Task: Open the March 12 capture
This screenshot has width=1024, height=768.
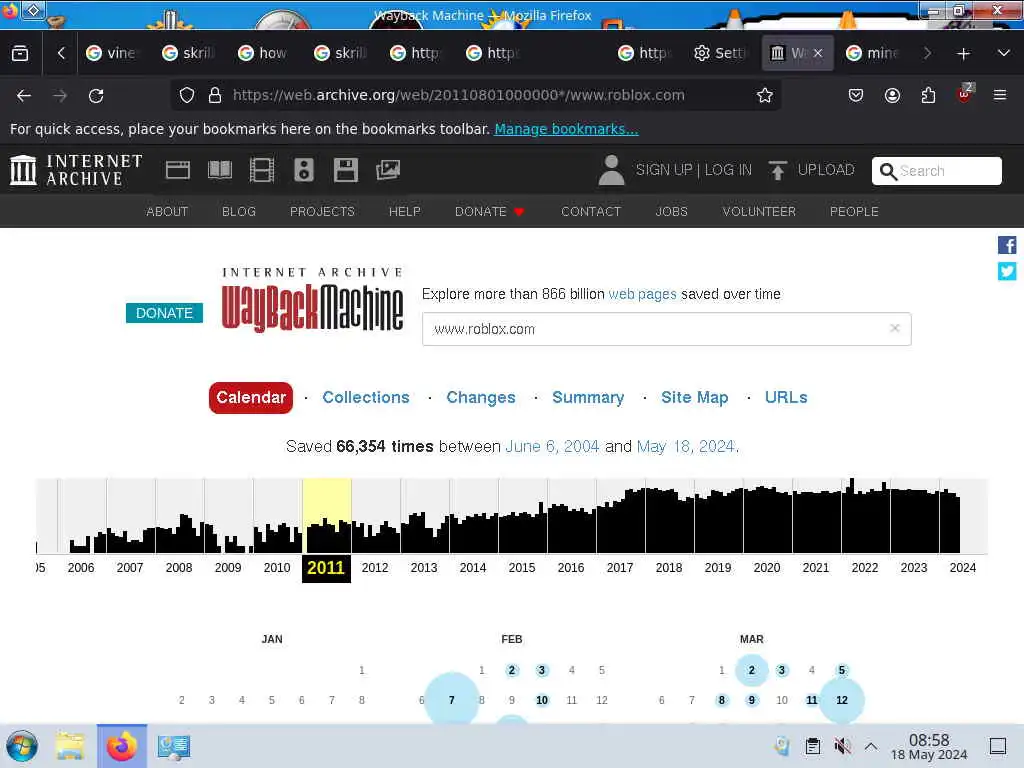Action: point(842,700)
